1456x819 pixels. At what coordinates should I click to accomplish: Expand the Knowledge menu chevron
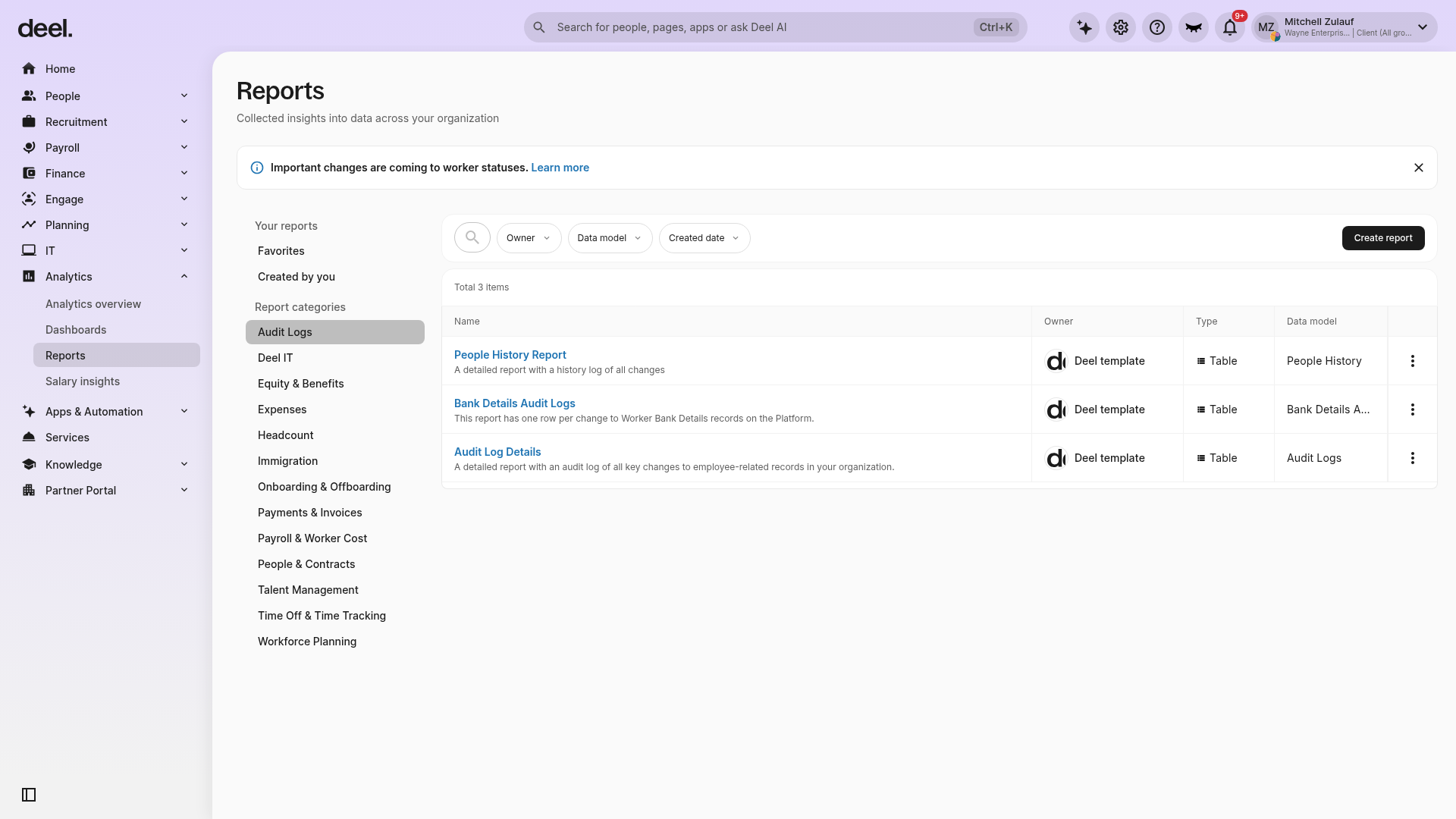point(184,465)
